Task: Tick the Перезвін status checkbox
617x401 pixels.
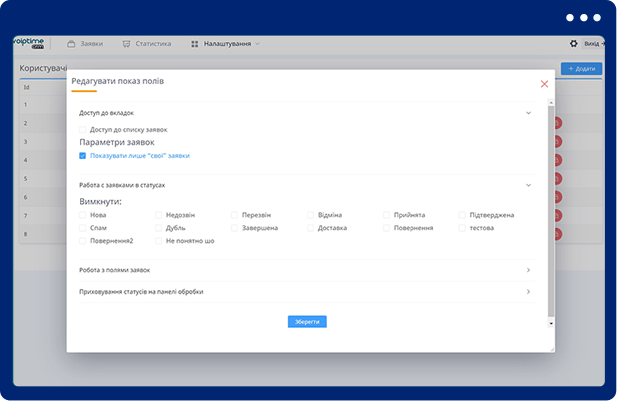Action: [234, 215]
